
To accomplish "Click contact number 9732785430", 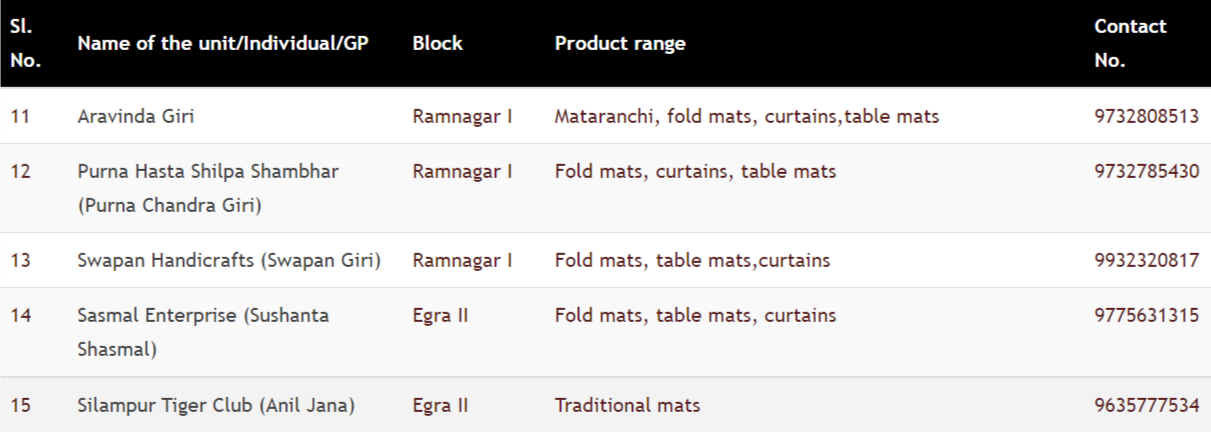I will click(x=1147, y=171).
